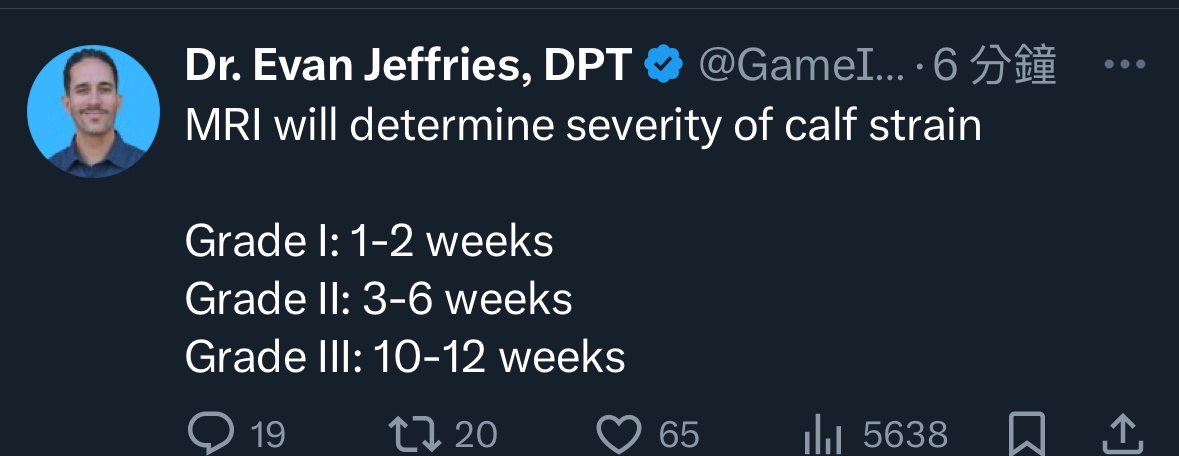Bookmark this tweet using the bookmark icon
1179x456 pixels.
(x=1027, y=434)
